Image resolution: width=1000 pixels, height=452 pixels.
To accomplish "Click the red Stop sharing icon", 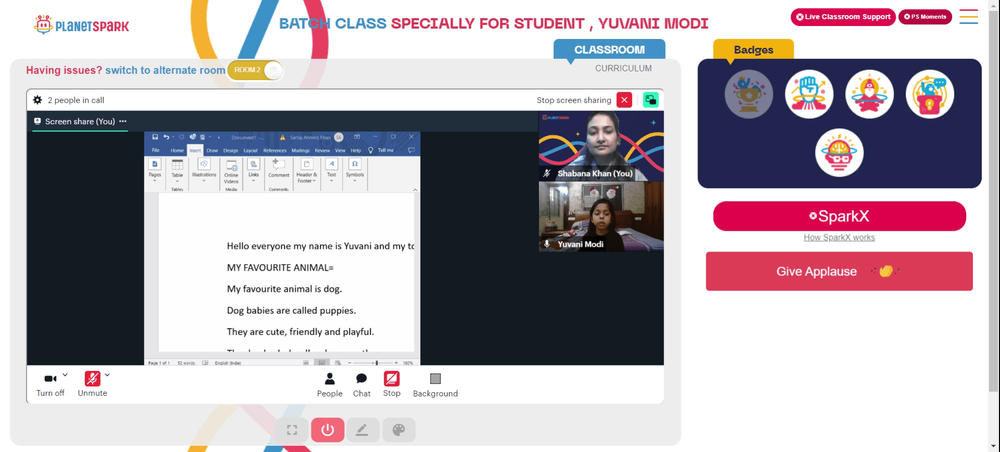I will [x=392, y=379].
